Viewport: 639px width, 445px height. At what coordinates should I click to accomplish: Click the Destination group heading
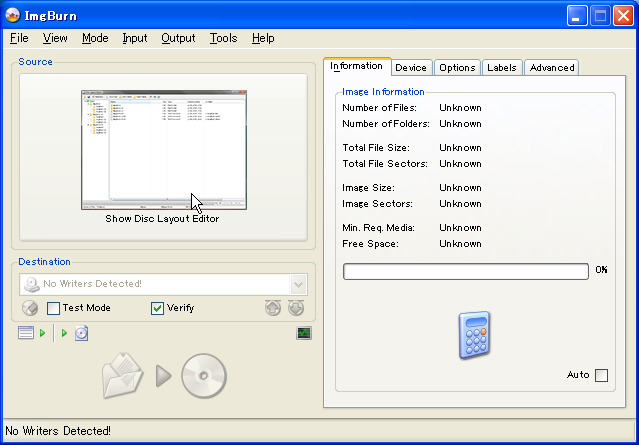(x=44, y=262)
